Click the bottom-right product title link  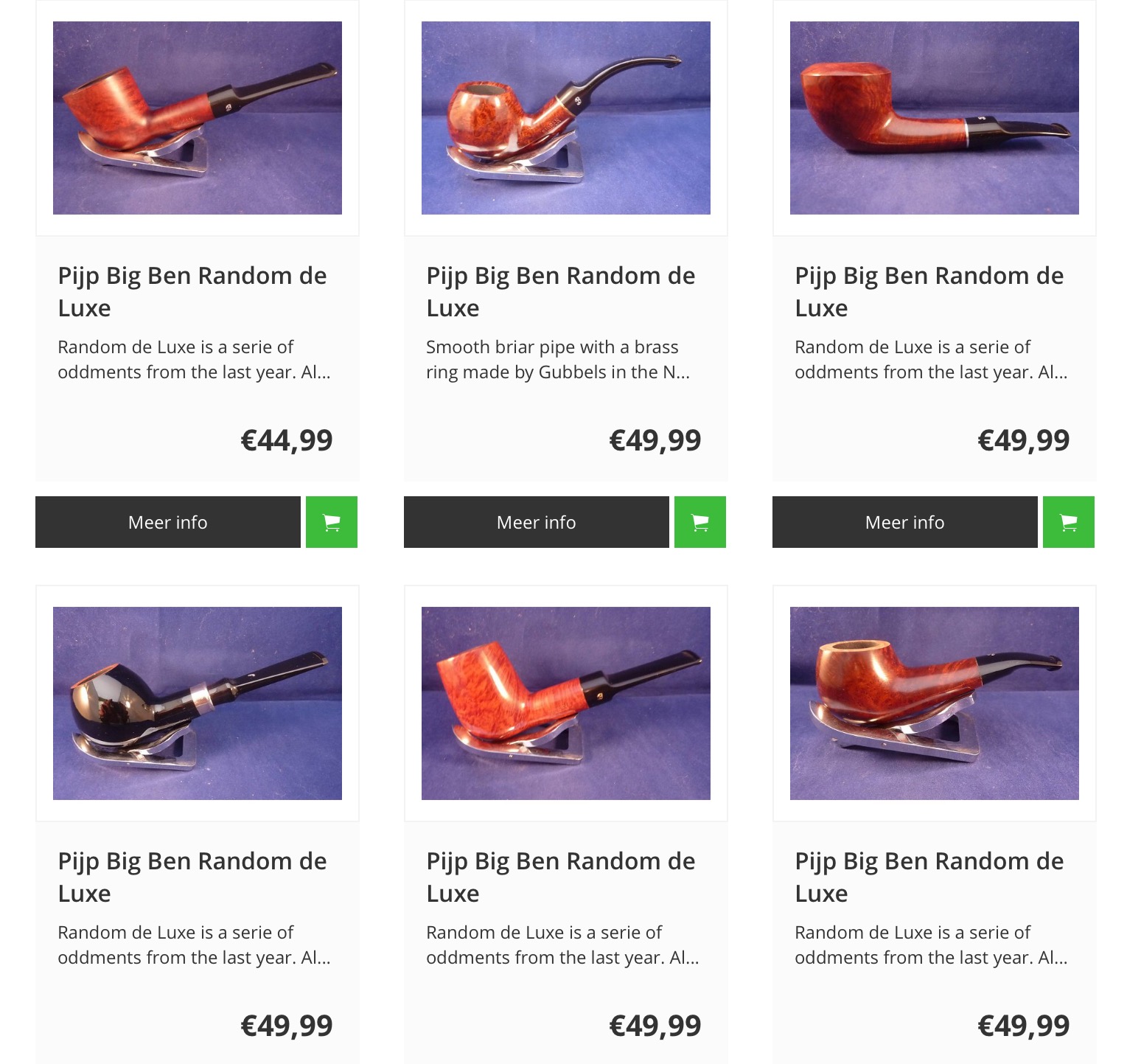[x=929, y=877]
